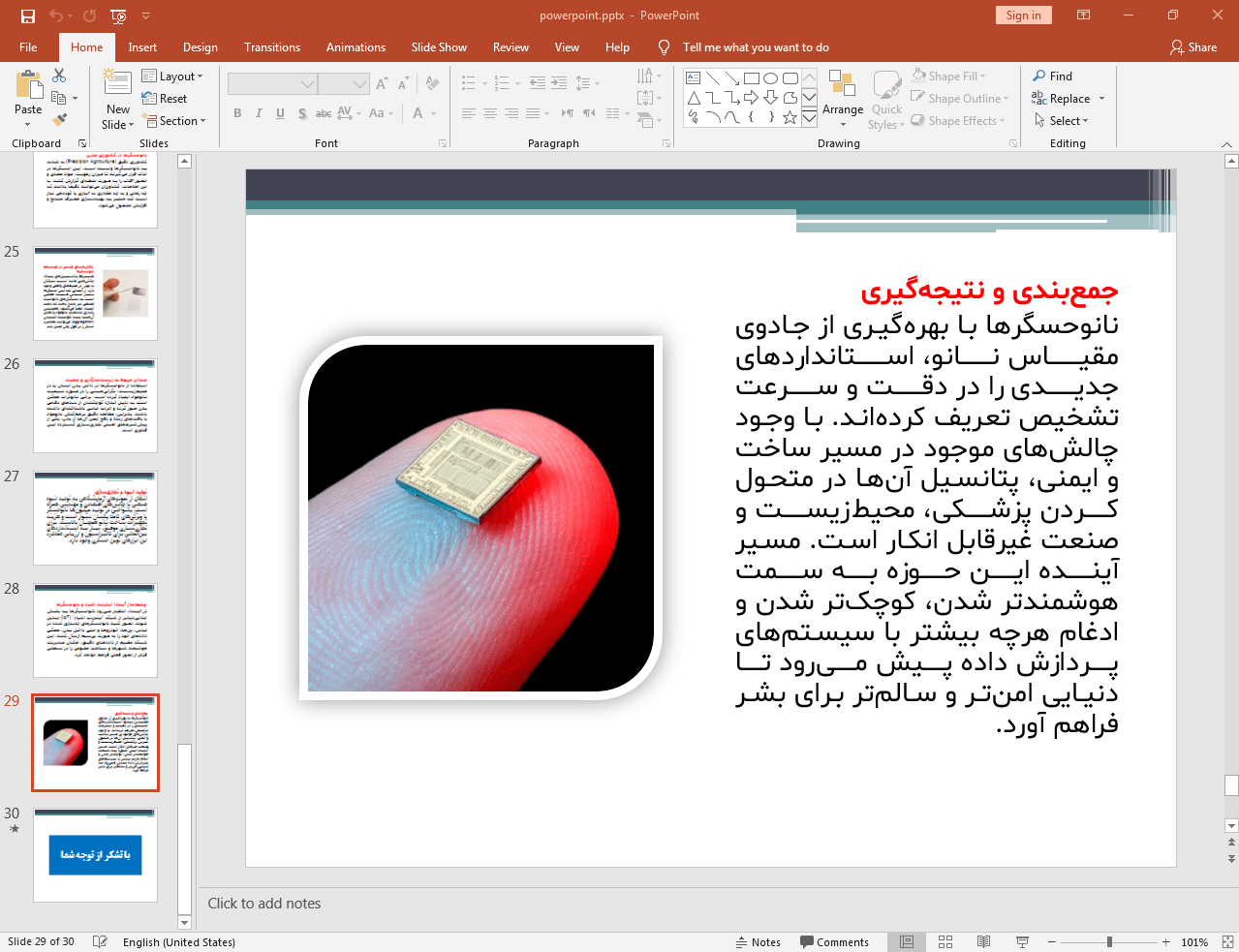Switch to Slide Sorter view
1239x952 pixels.
click(x=945, y=941)
